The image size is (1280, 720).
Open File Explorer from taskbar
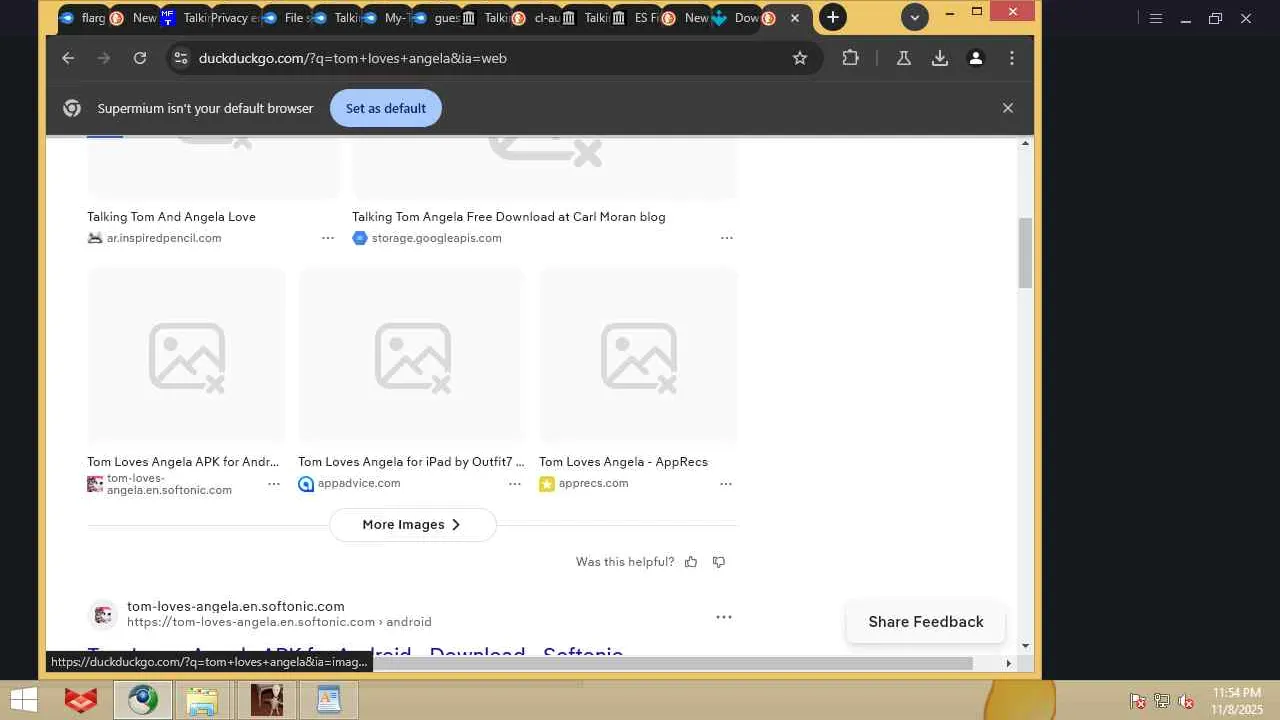tap(202, 700)
